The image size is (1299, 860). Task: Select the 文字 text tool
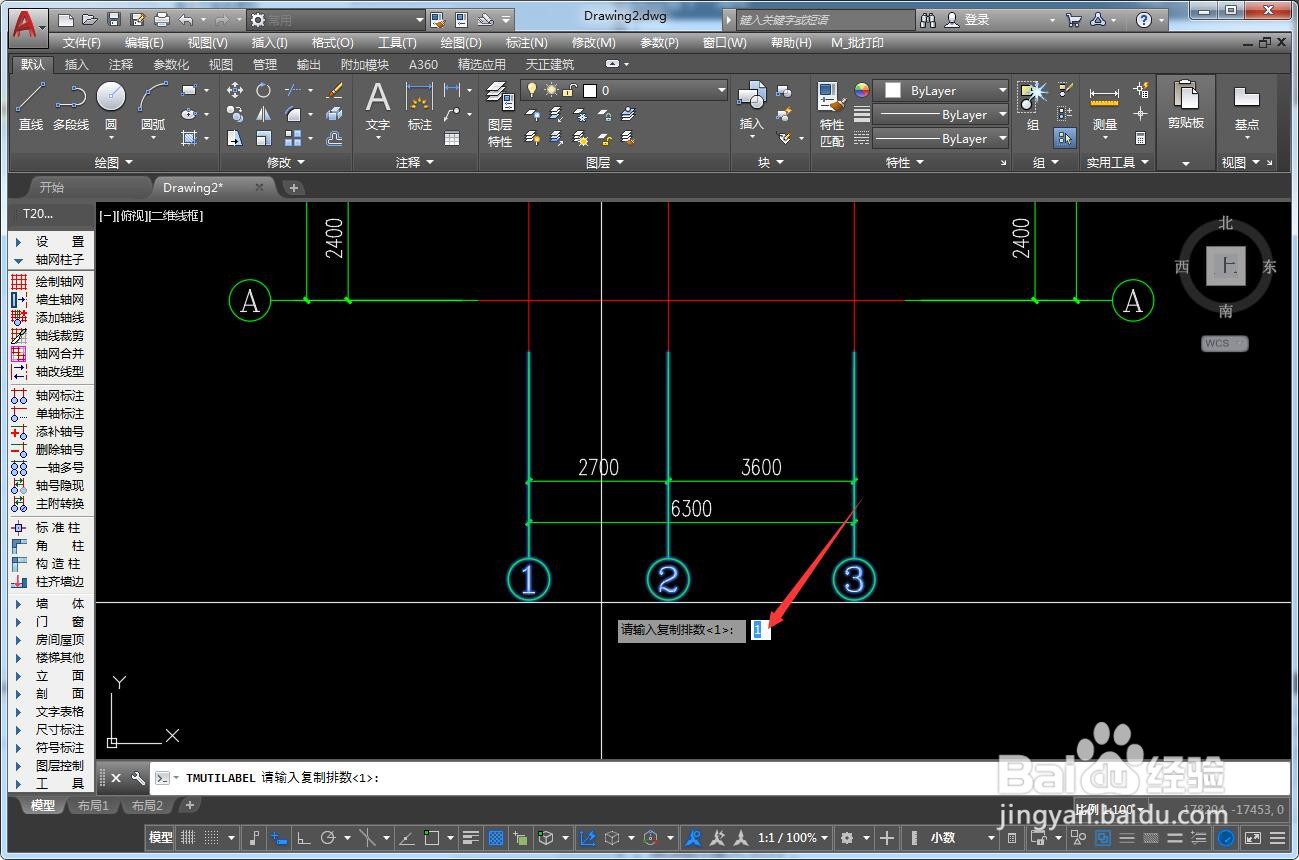[377, 107]
